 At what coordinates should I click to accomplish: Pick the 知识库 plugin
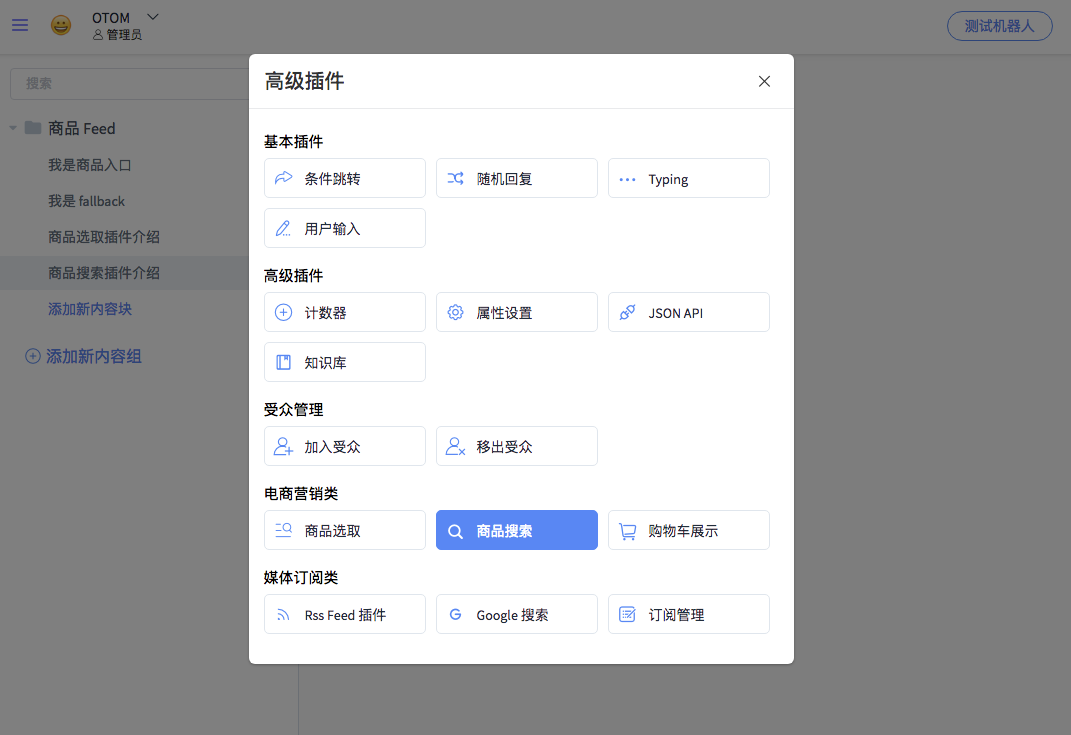(345, 362)
